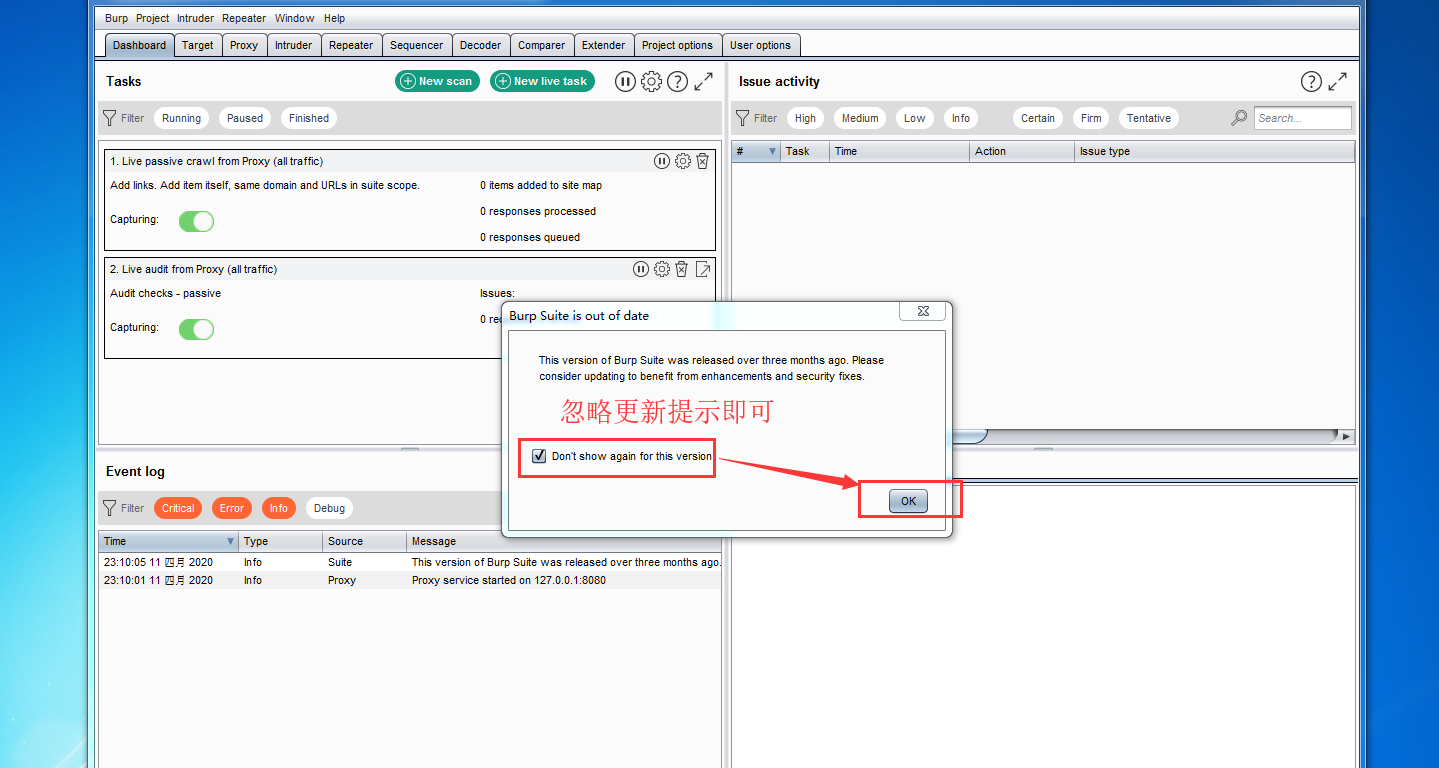Toggle Paused filter in Tasks
Viewport: 1439px width, 768px height.
pos(245,118)
